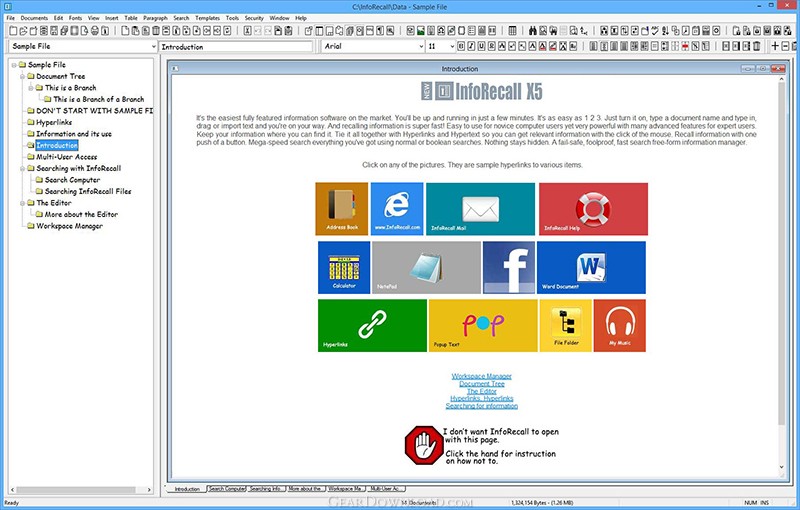800x510 pixels.
Task: Switch to the Multi-User Ac... bottom tab
Action: 386,489
